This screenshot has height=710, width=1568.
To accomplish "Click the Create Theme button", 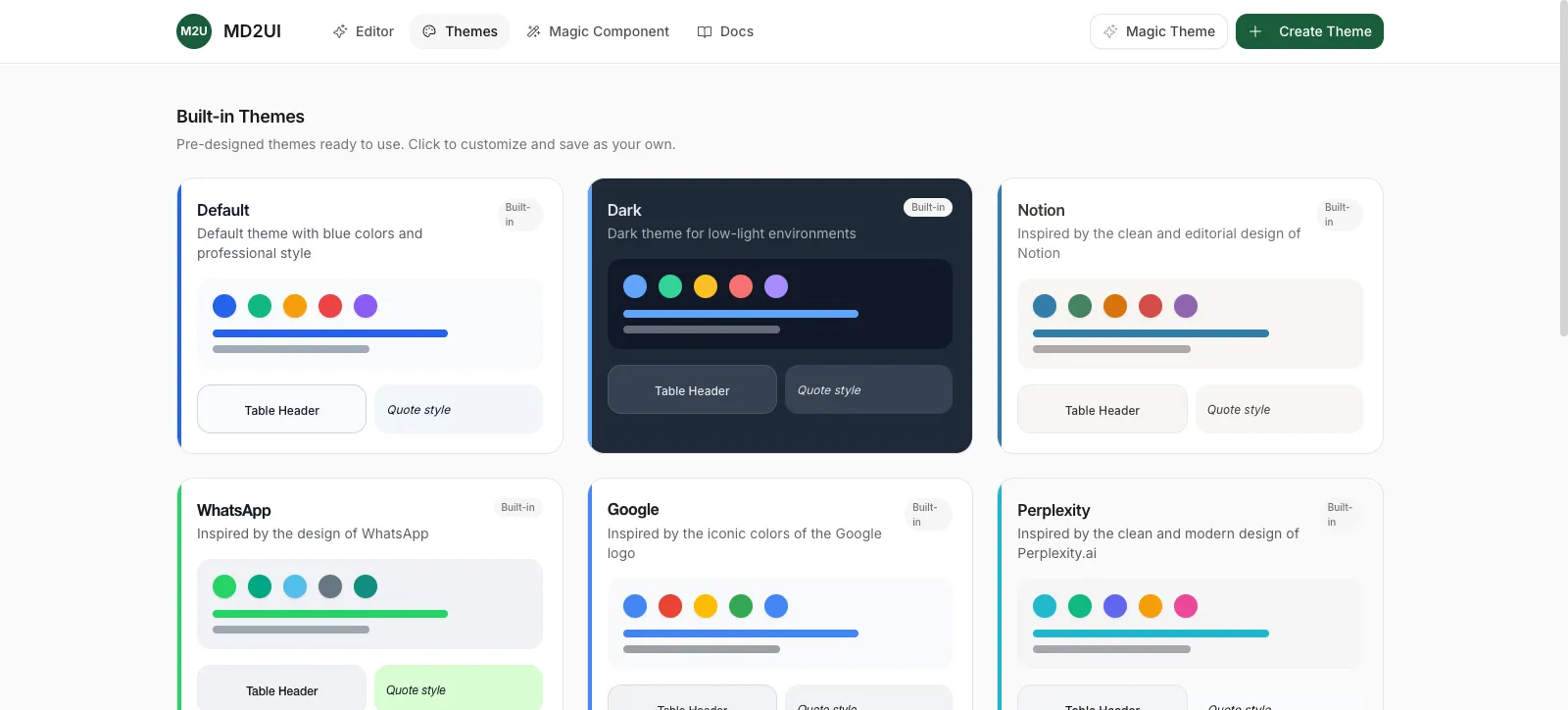I will coord(1309,31).
